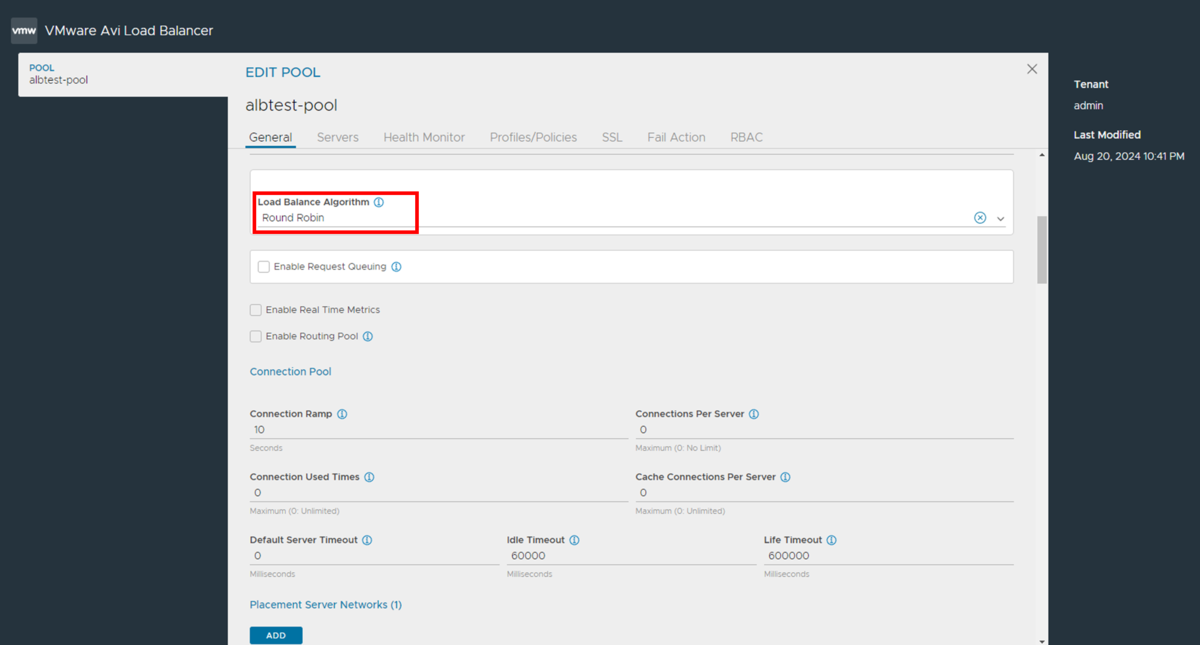
Task: Open the Connections Per Server info icon
Action: [754, 414]
